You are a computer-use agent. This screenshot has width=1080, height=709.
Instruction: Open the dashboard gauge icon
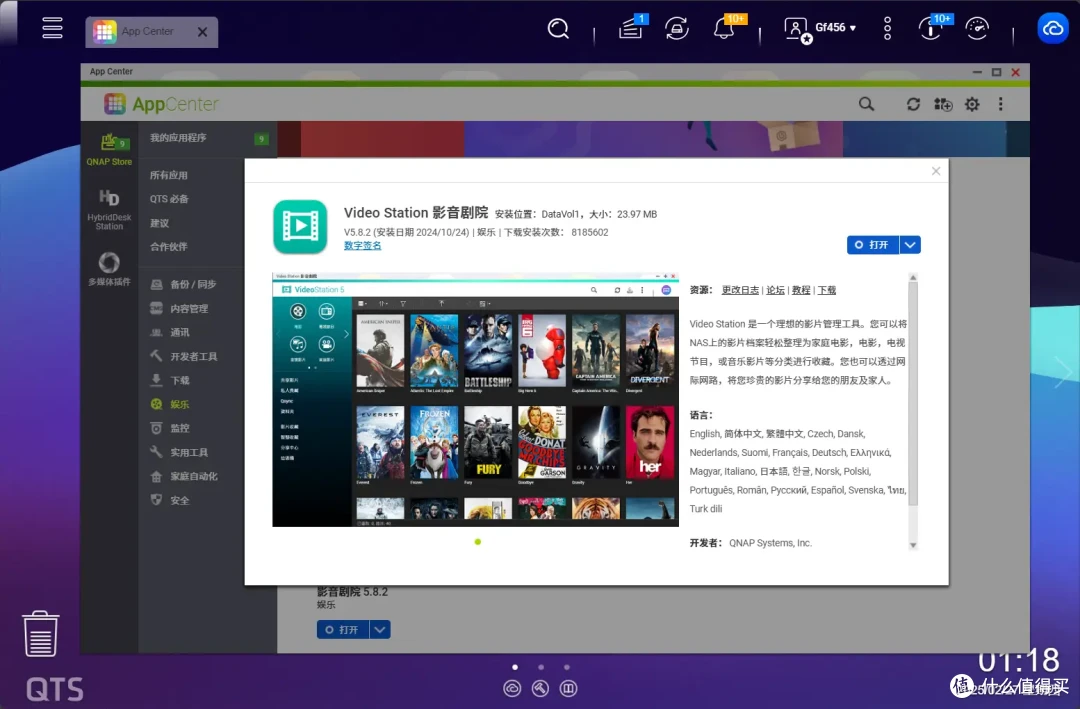977,28
